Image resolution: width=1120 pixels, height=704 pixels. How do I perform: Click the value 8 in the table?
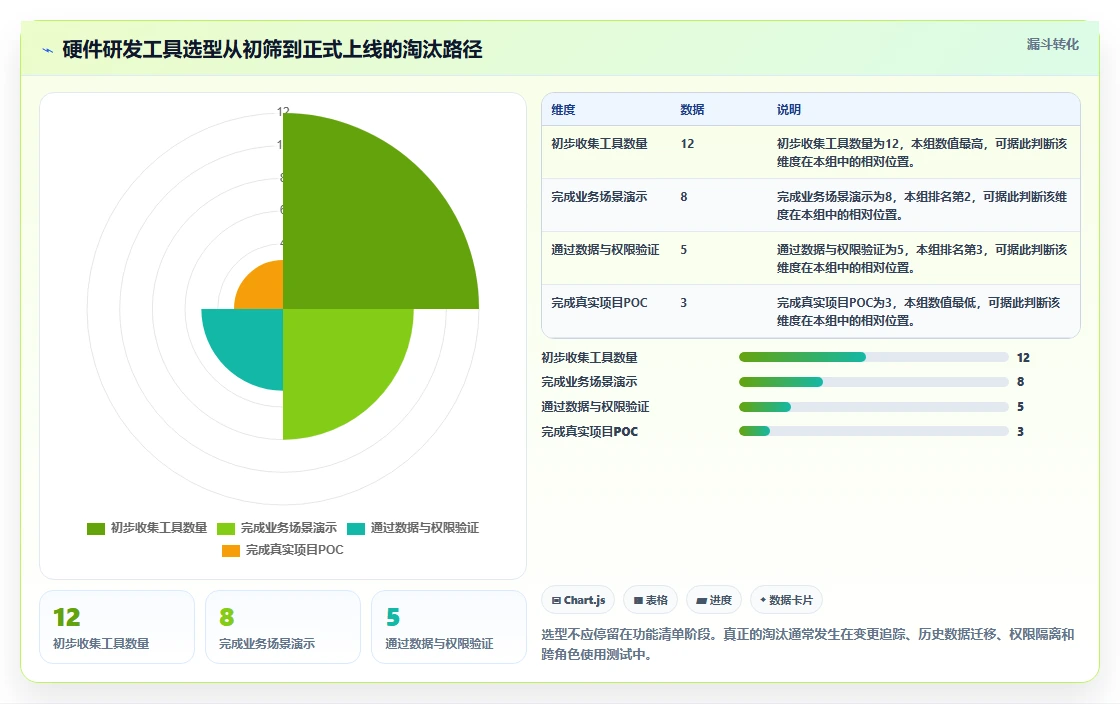684,196
